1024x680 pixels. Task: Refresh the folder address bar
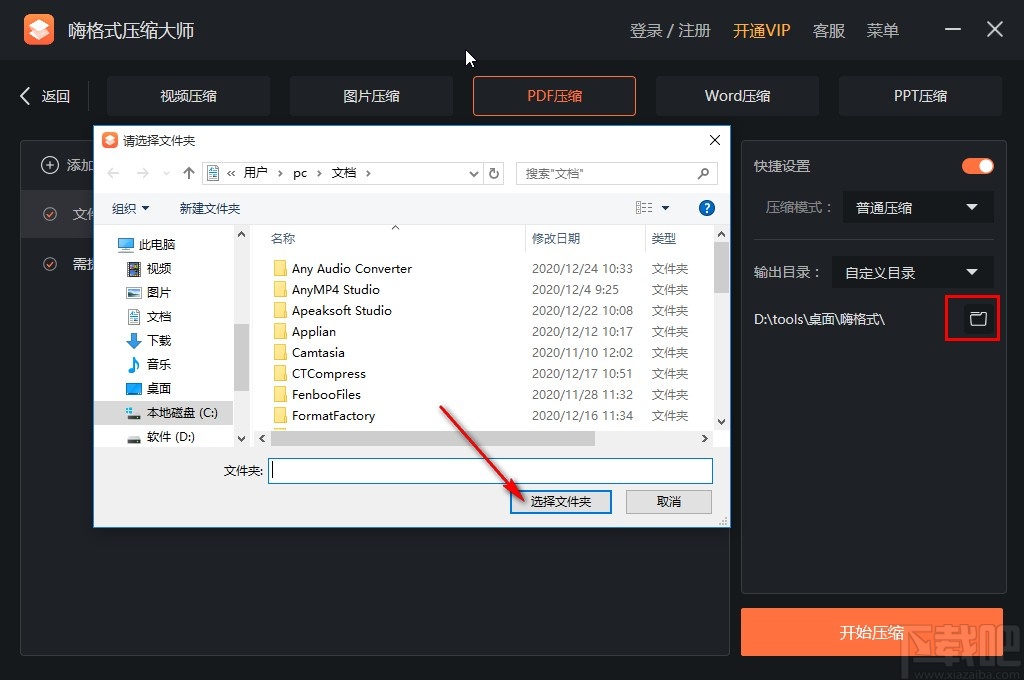pyautogui.click(x=494, y=173)
